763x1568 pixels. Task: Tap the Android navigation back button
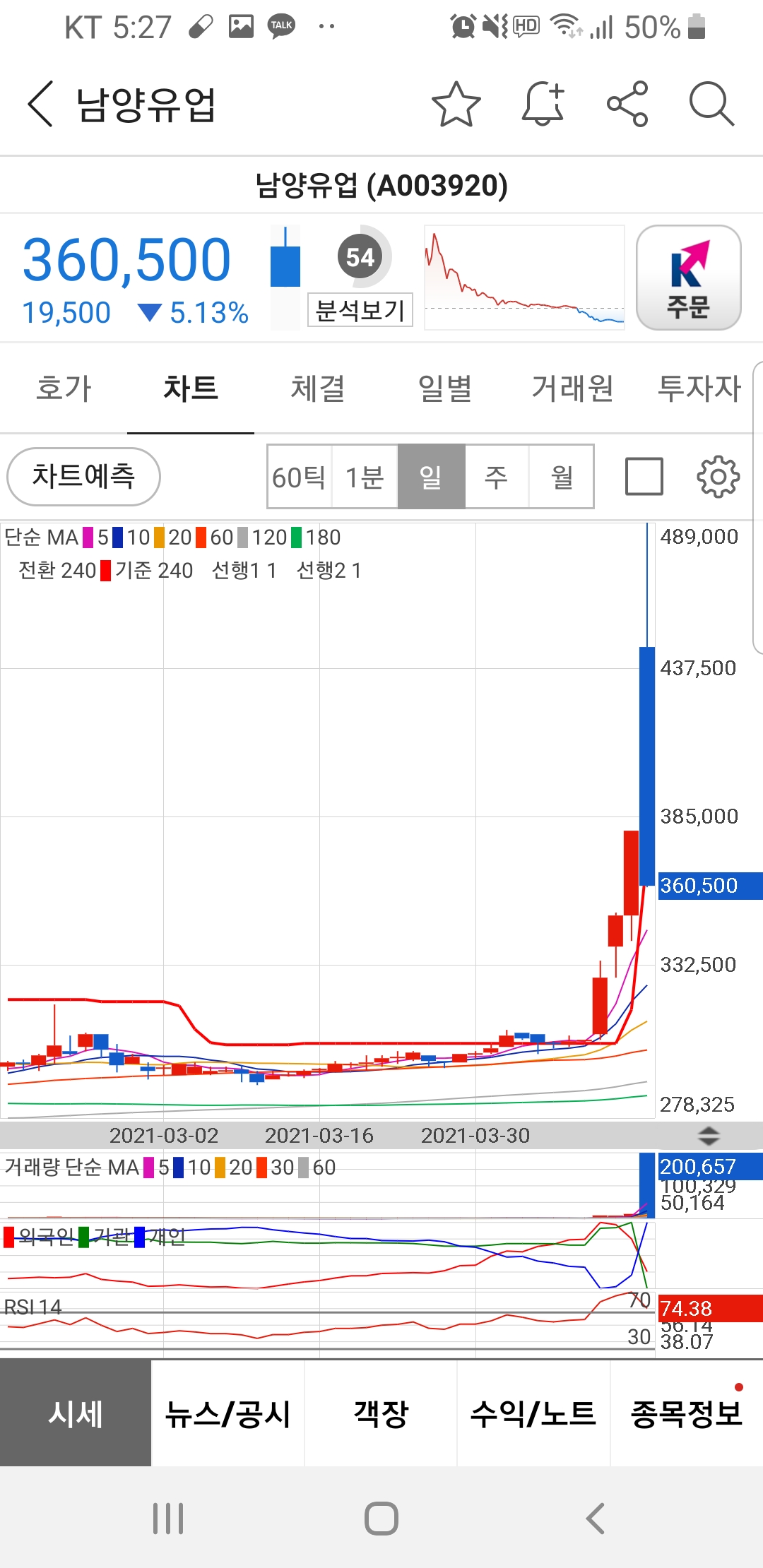(596, 1518)
